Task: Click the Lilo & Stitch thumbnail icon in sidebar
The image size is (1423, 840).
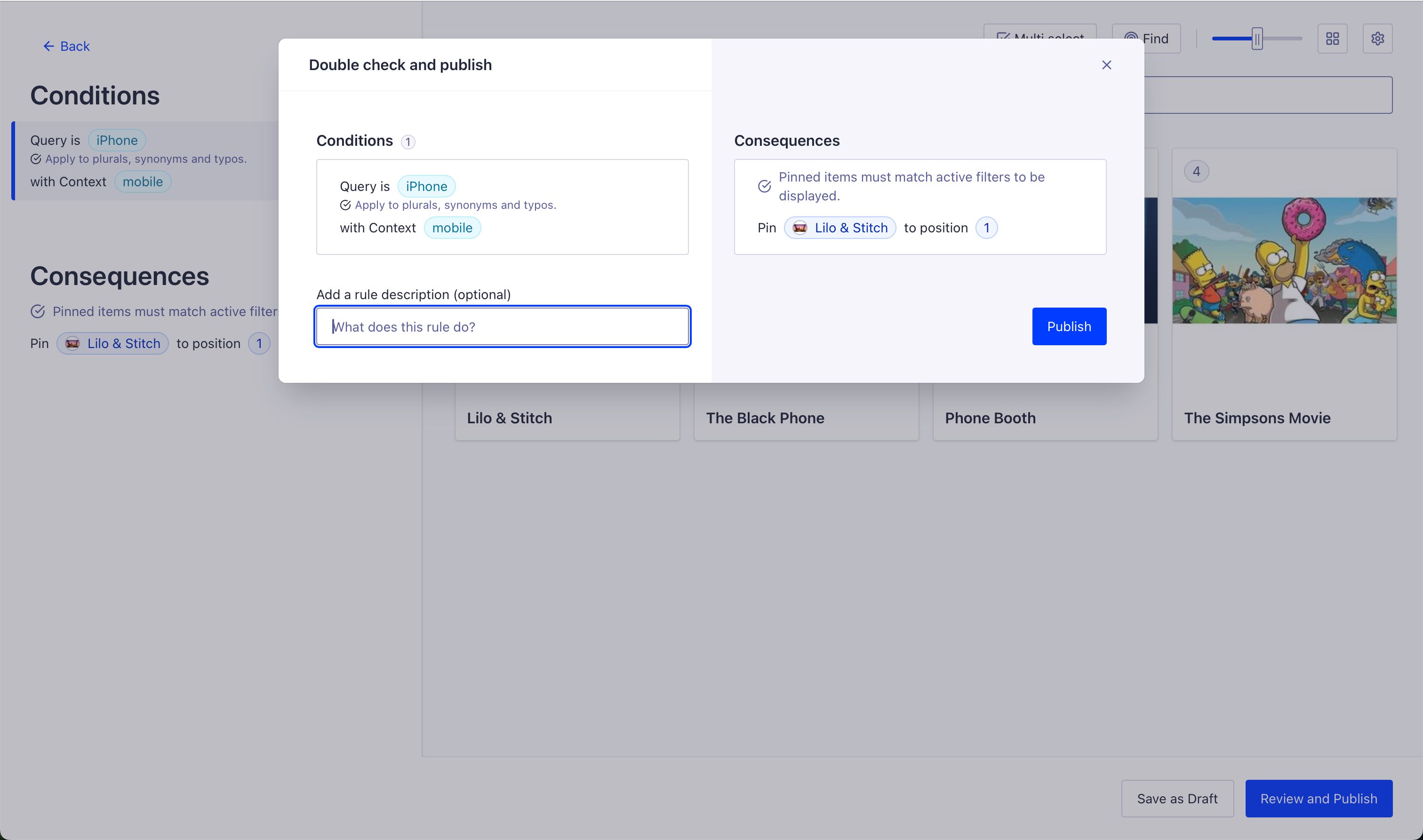Action: click(x=72, y=344)
